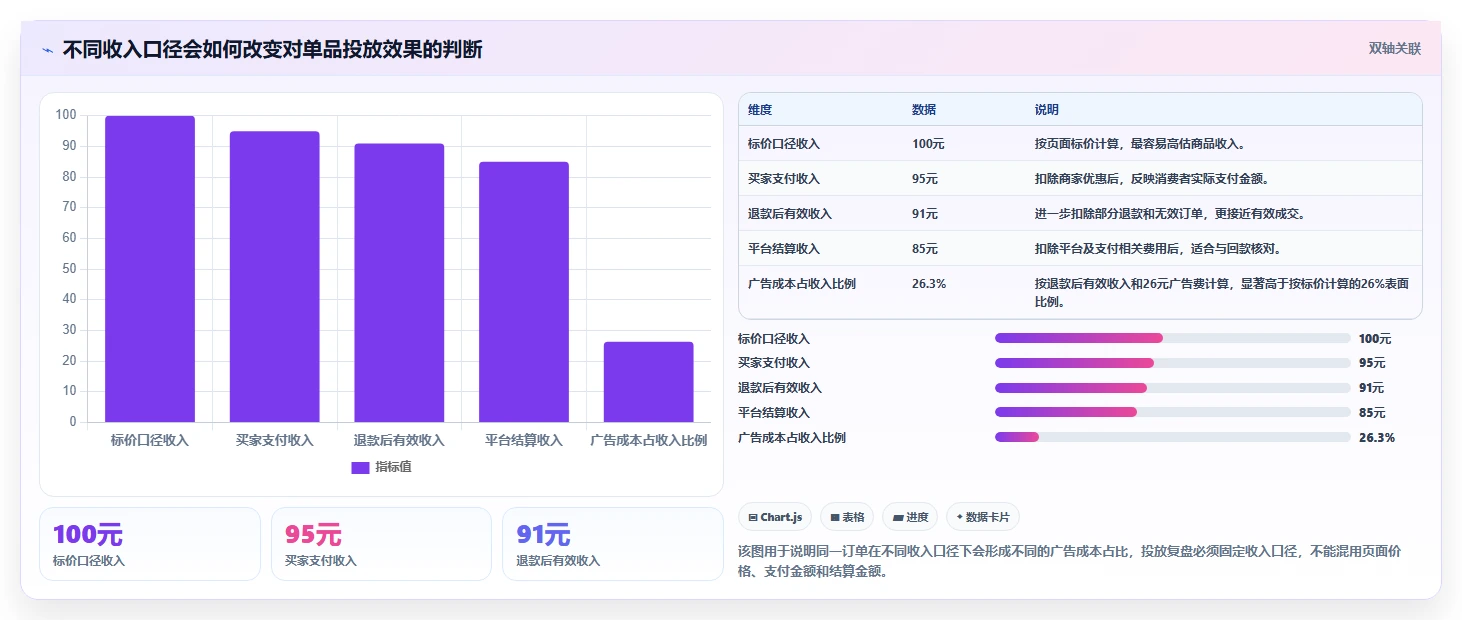Click the 维度 column header
This screenshot has height=620, width=1462.
pyautogui.click(x=760, y=110)
